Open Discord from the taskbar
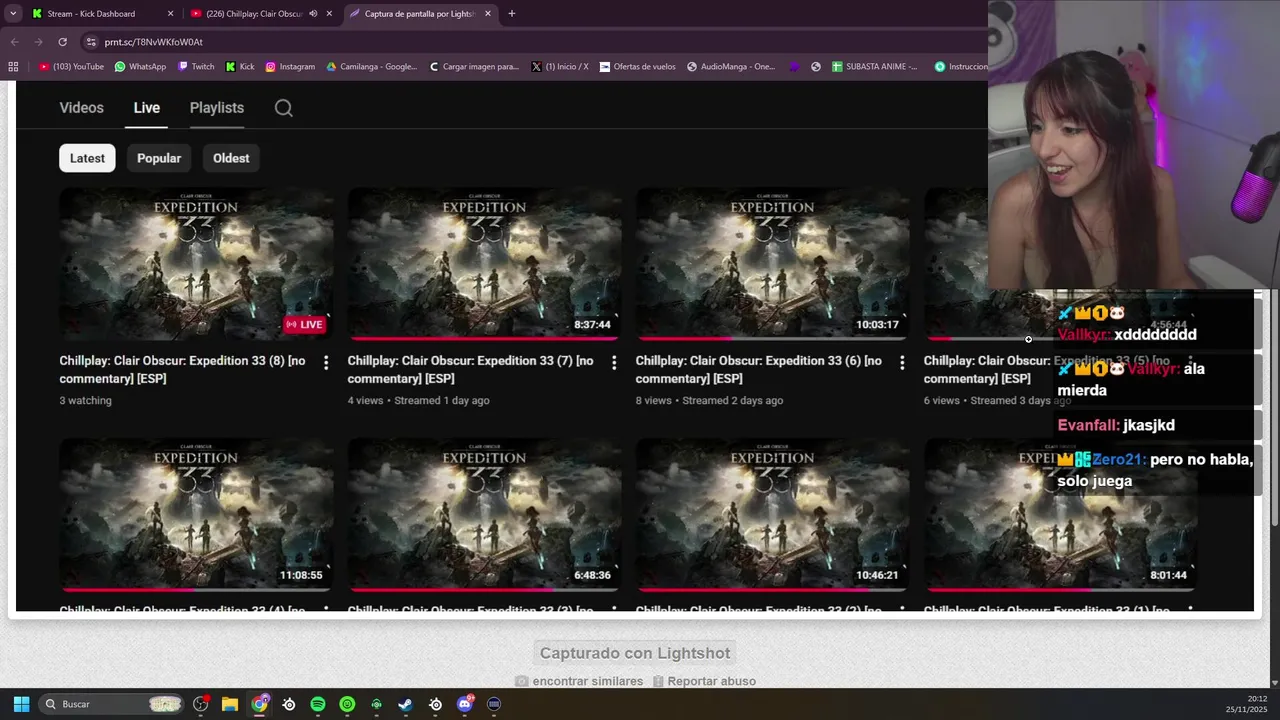The height and width of the screenshot is (720, 1280). 464,704
